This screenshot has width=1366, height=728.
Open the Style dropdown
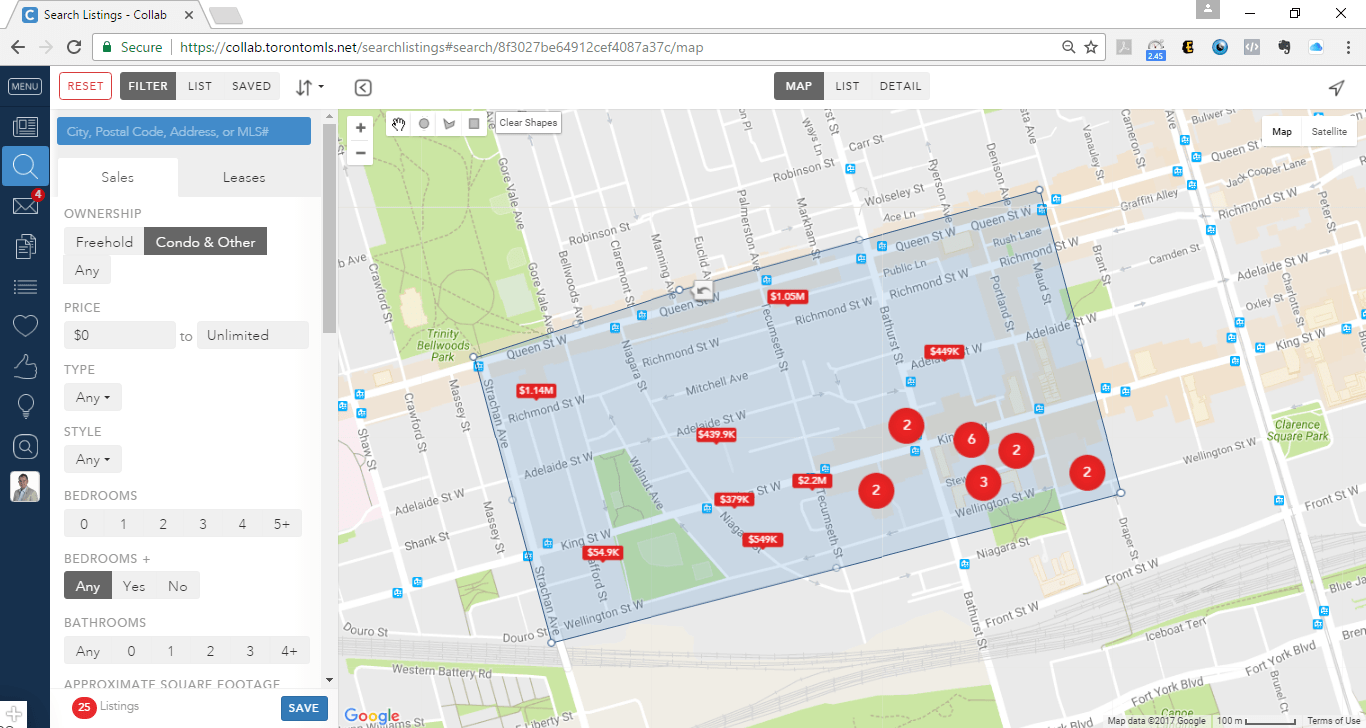click(93, 459)
